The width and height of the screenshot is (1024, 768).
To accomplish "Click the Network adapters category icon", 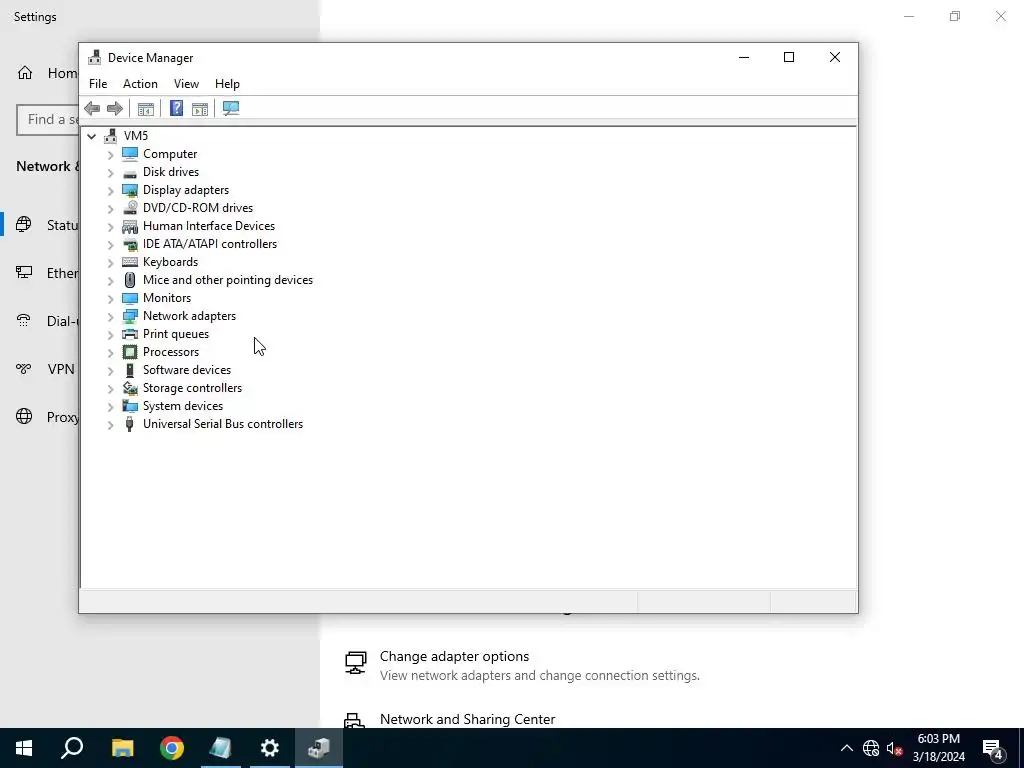I will 130,316.
